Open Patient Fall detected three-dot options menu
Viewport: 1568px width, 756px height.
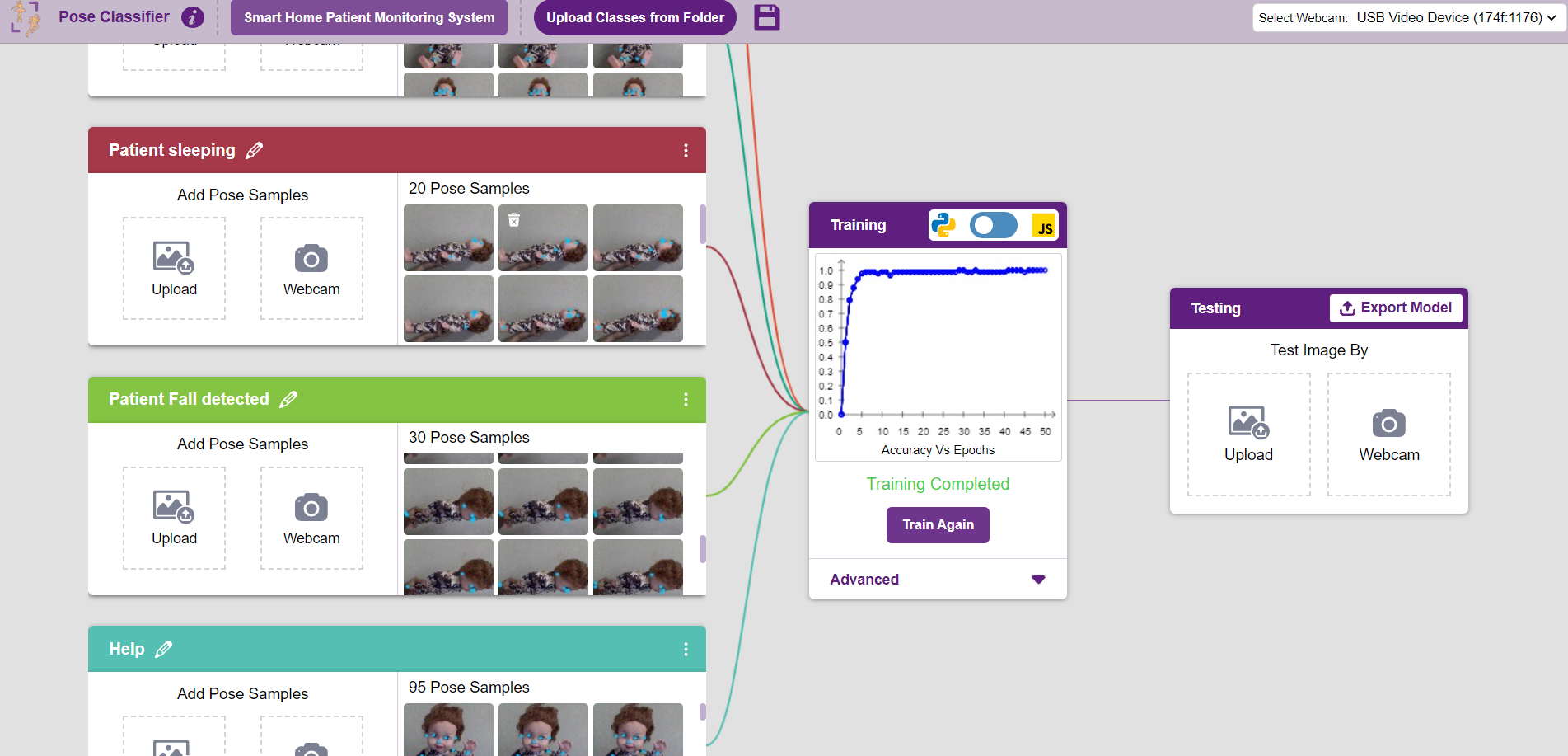point(686,399)
